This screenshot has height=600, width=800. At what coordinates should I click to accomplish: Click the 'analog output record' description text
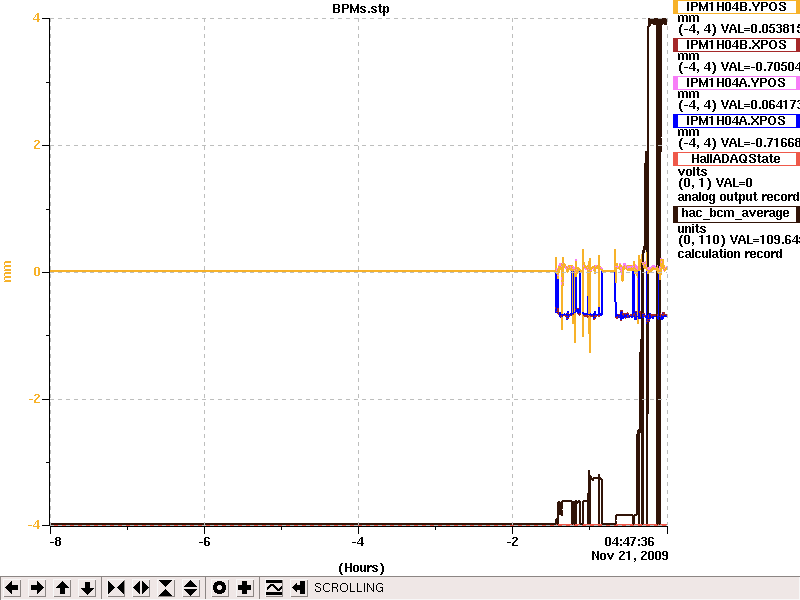(x=738, y=197)
